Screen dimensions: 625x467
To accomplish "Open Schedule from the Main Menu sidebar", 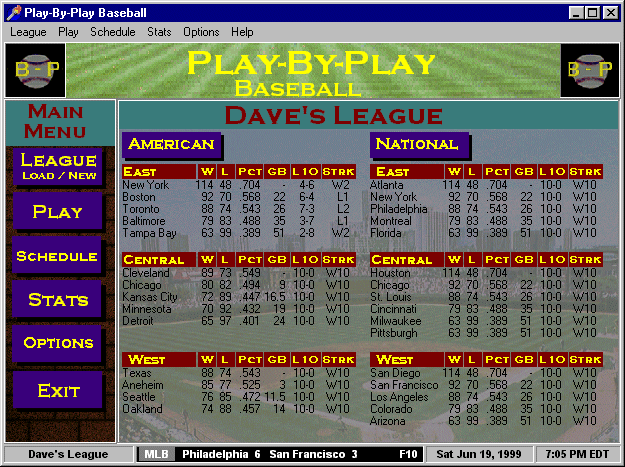I will coord(57,255).
